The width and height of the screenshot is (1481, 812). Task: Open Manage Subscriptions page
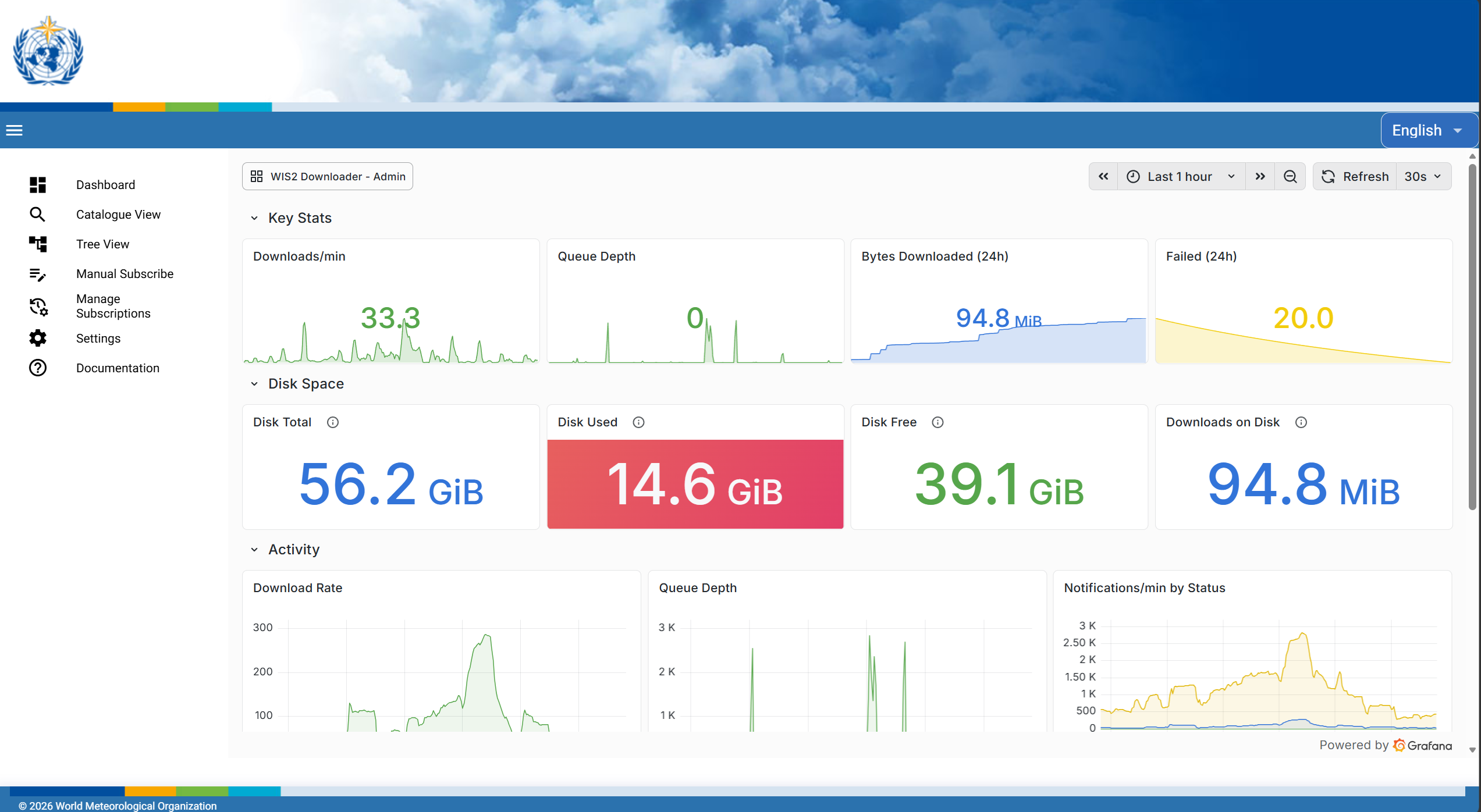point(113,306)
